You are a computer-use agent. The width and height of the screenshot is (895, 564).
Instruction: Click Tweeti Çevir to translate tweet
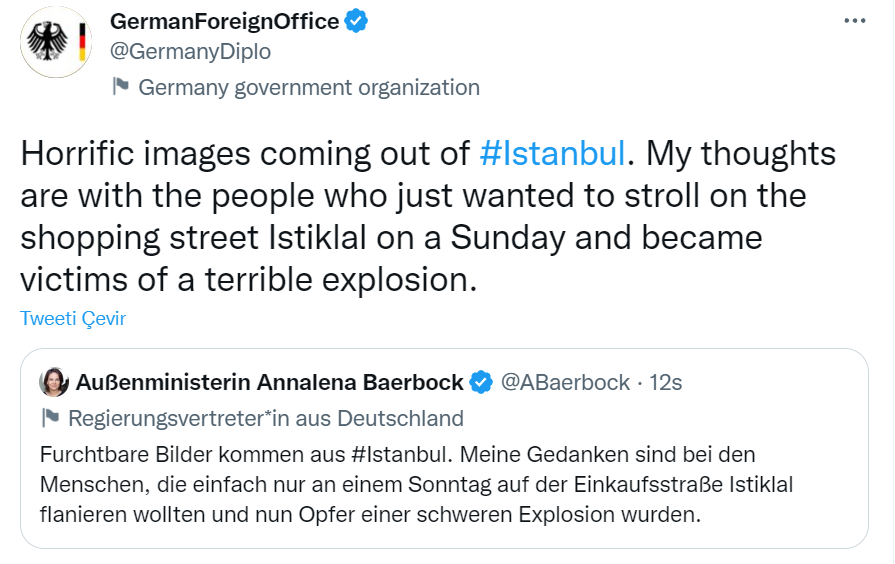[x=73, y=318]
